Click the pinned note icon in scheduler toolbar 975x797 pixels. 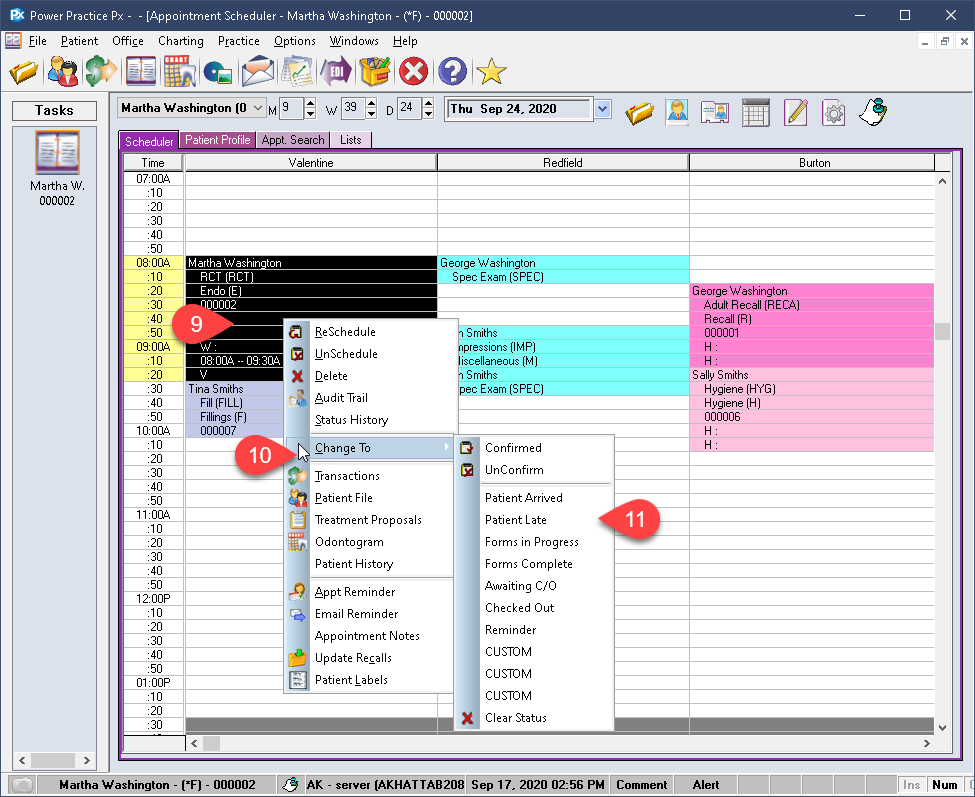tap(873, 113)
